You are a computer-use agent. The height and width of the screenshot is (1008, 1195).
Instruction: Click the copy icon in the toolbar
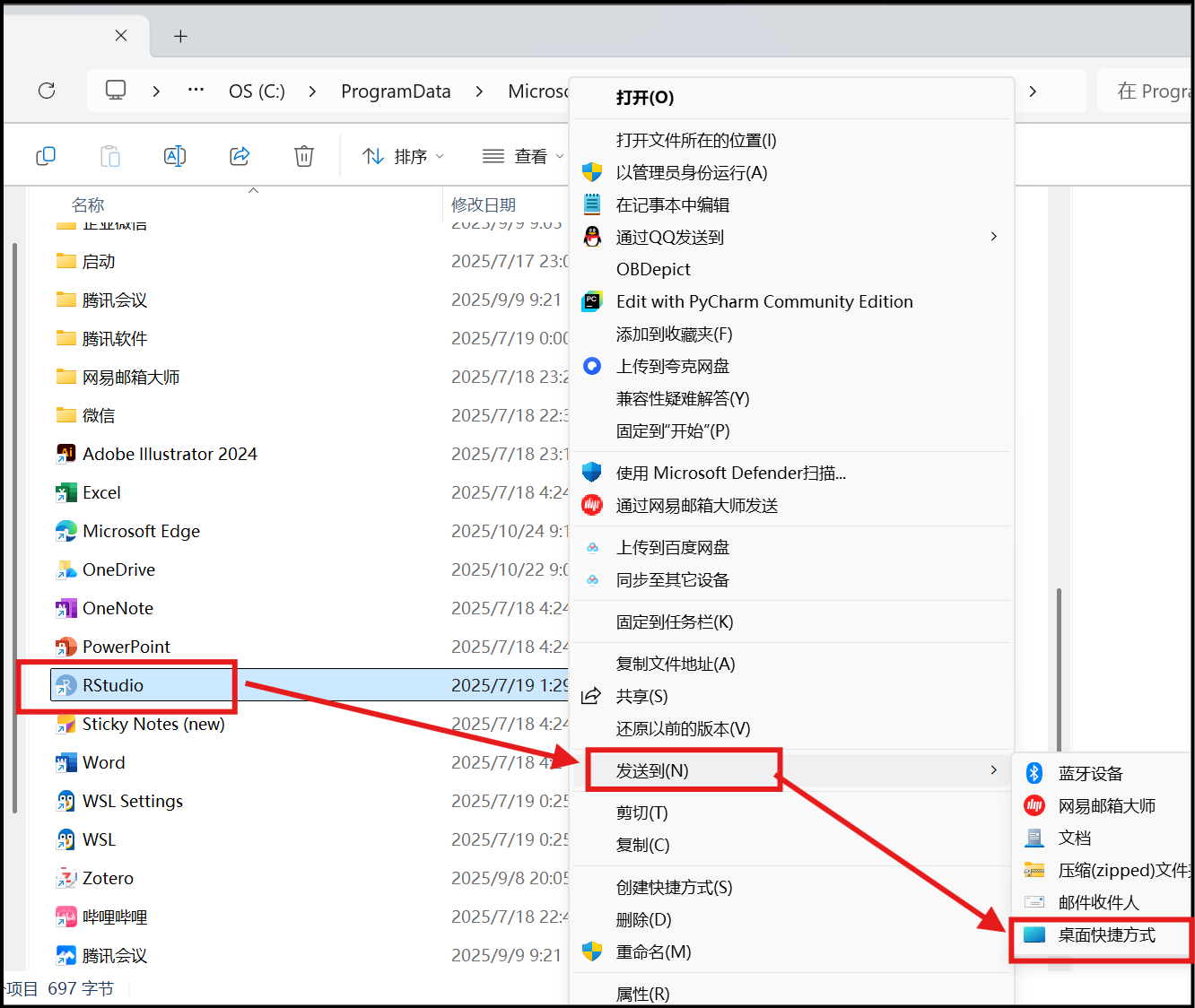(x=46, y=156)
